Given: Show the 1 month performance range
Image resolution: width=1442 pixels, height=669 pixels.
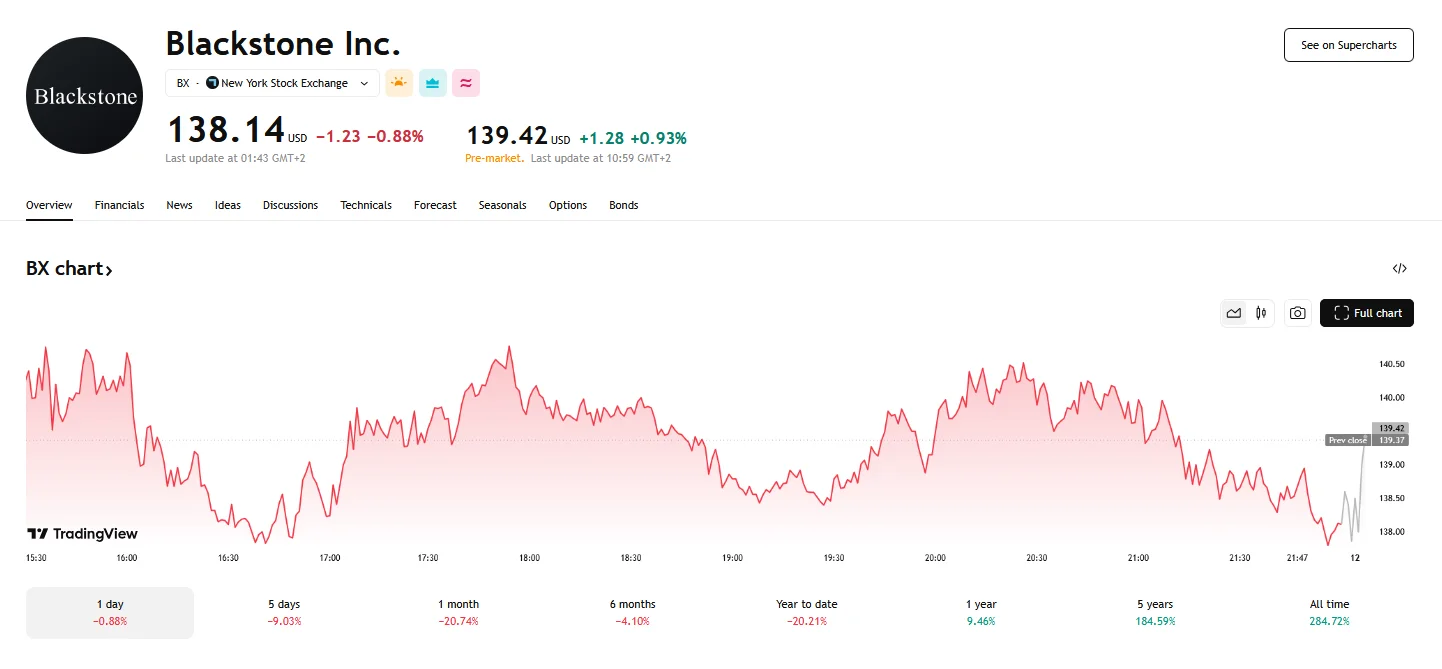Looking at the screenshot, I should coord(458,612).
